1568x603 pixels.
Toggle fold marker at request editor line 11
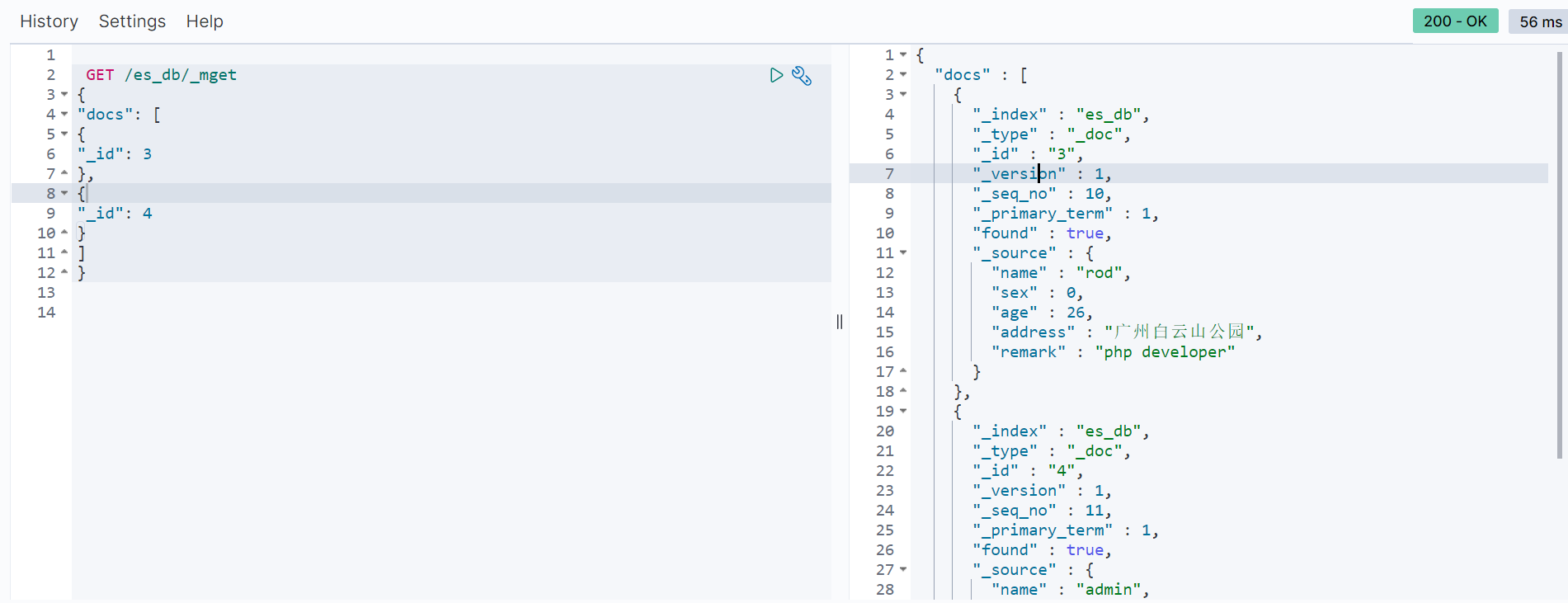coord(64,253)
